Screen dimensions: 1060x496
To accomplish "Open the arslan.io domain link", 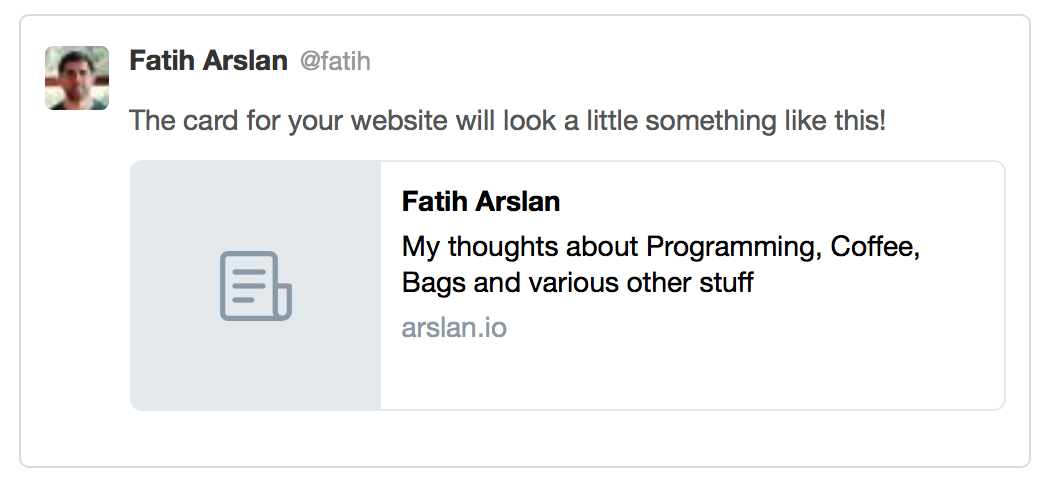I will tap(454, 328).
